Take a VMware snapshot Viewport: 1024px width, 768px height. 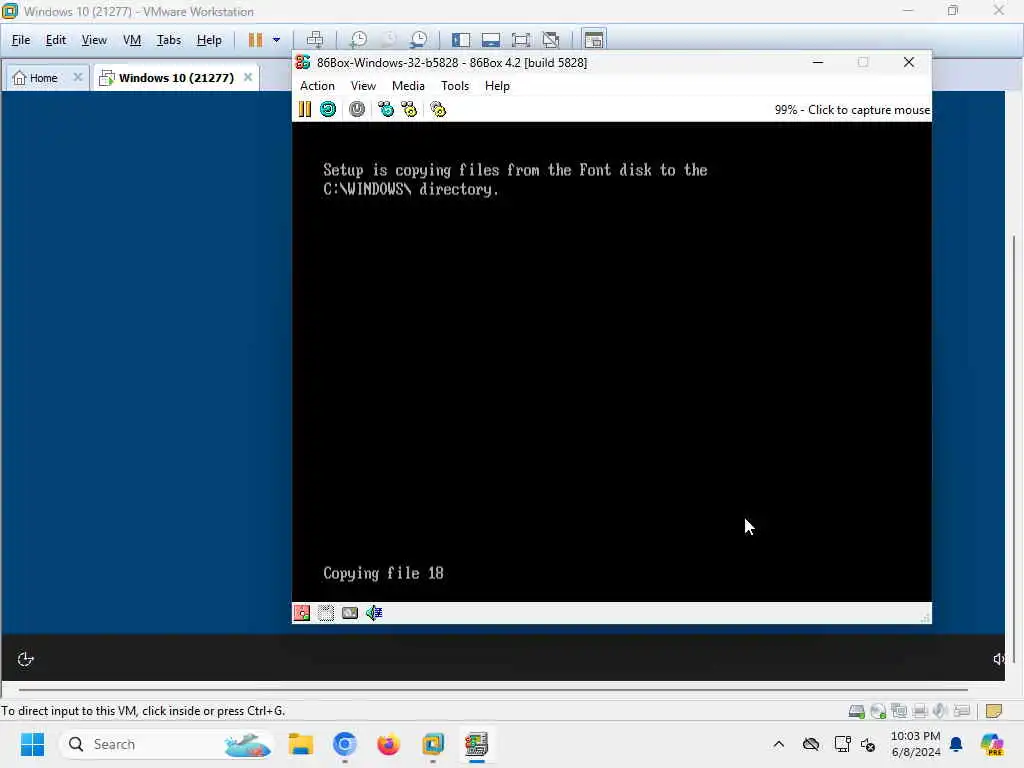[x=358, y=40]
